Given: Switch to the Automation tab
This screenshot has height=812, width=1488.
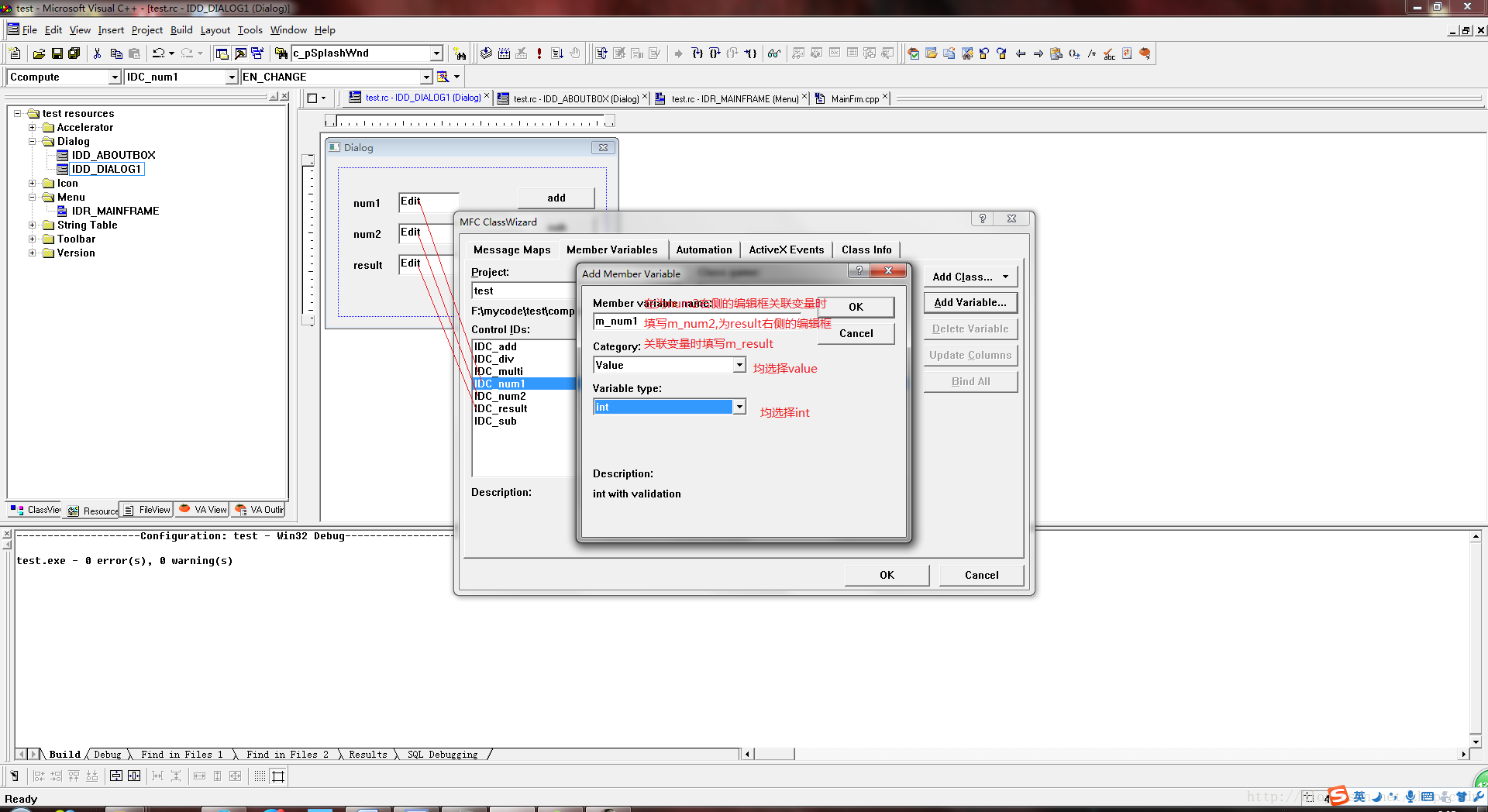Looking at the screenshot, I should [x=704, y=249].
